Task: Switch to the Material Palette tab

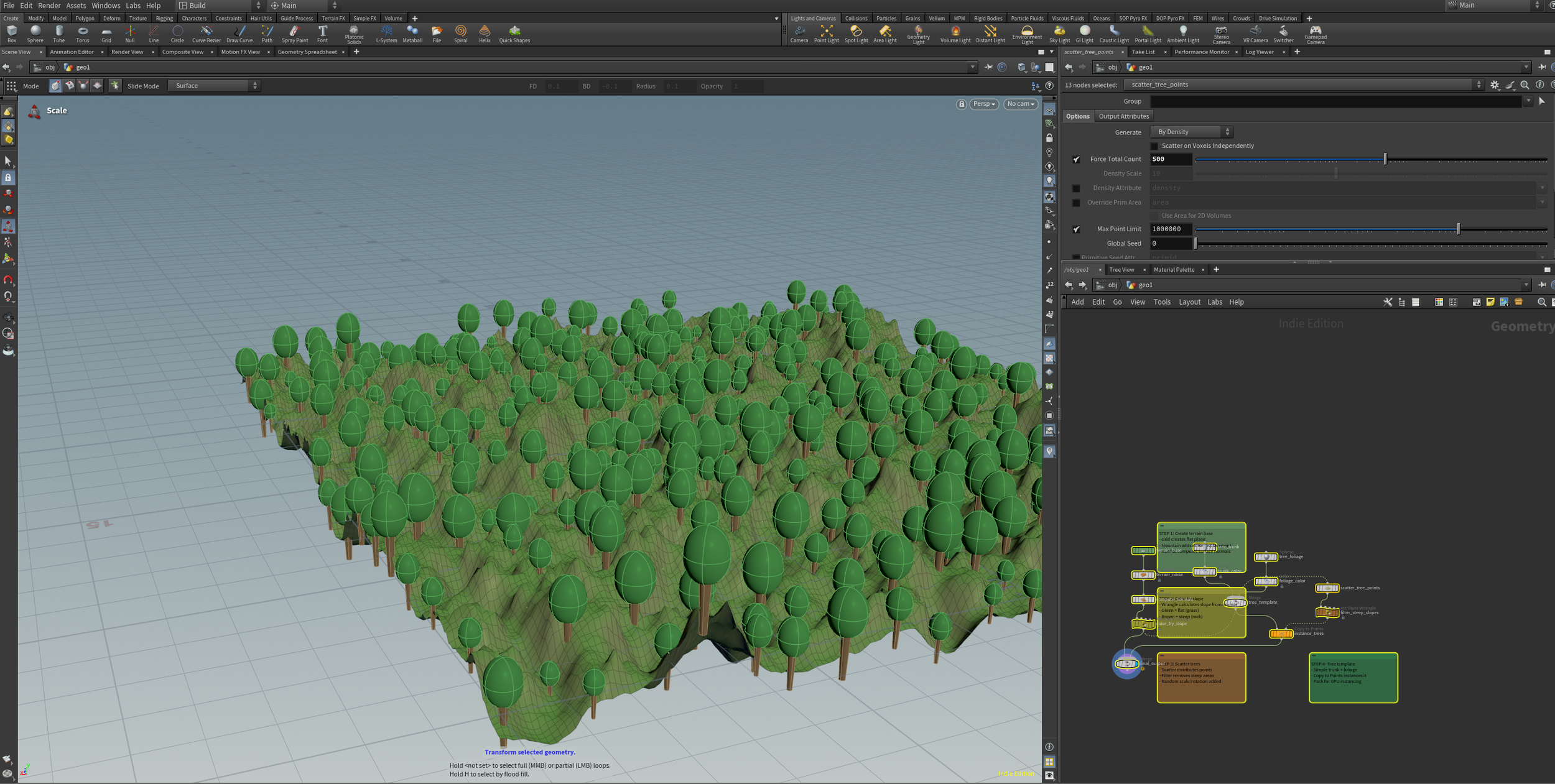Action: 1174,270
